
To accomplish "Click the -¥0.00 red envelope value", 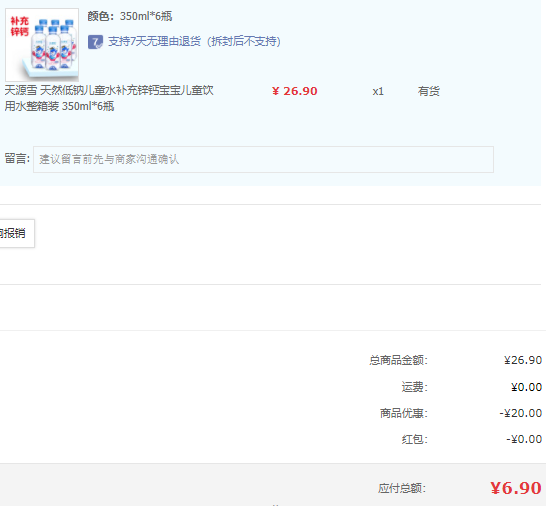I will [x=524, y=439].
